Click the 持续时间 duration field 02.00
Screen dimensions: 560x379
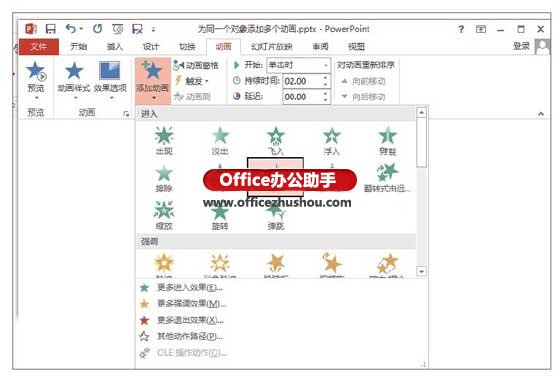(302, 81)
